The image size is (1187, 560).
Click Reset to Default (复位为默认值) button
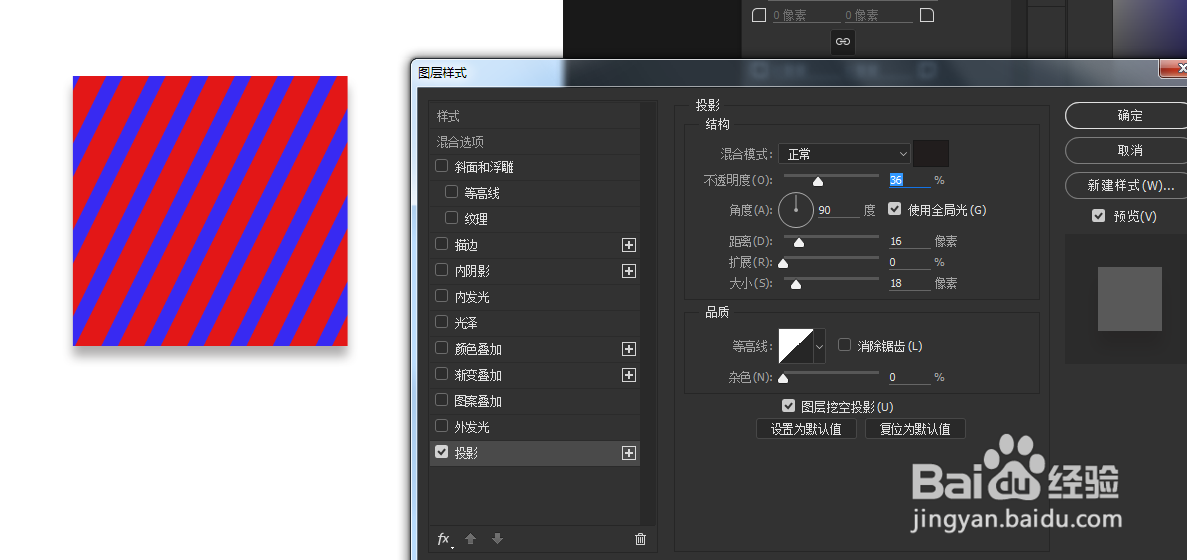click(915, 429)
